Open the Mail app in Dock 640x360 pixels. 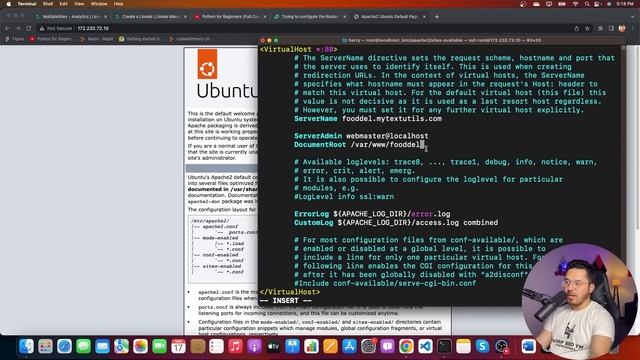click(102, 347)
